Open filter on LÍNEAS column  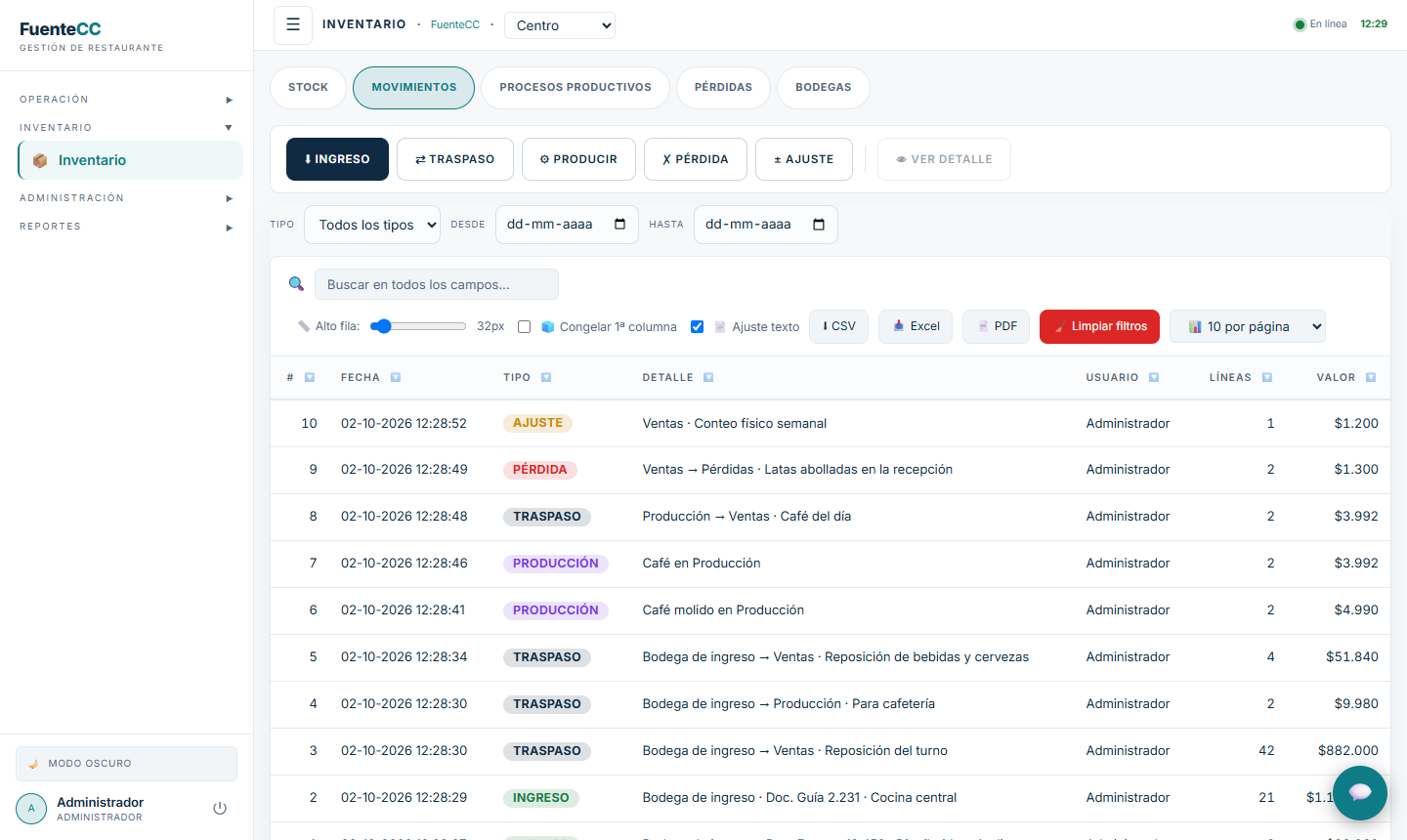point(1267,377)
